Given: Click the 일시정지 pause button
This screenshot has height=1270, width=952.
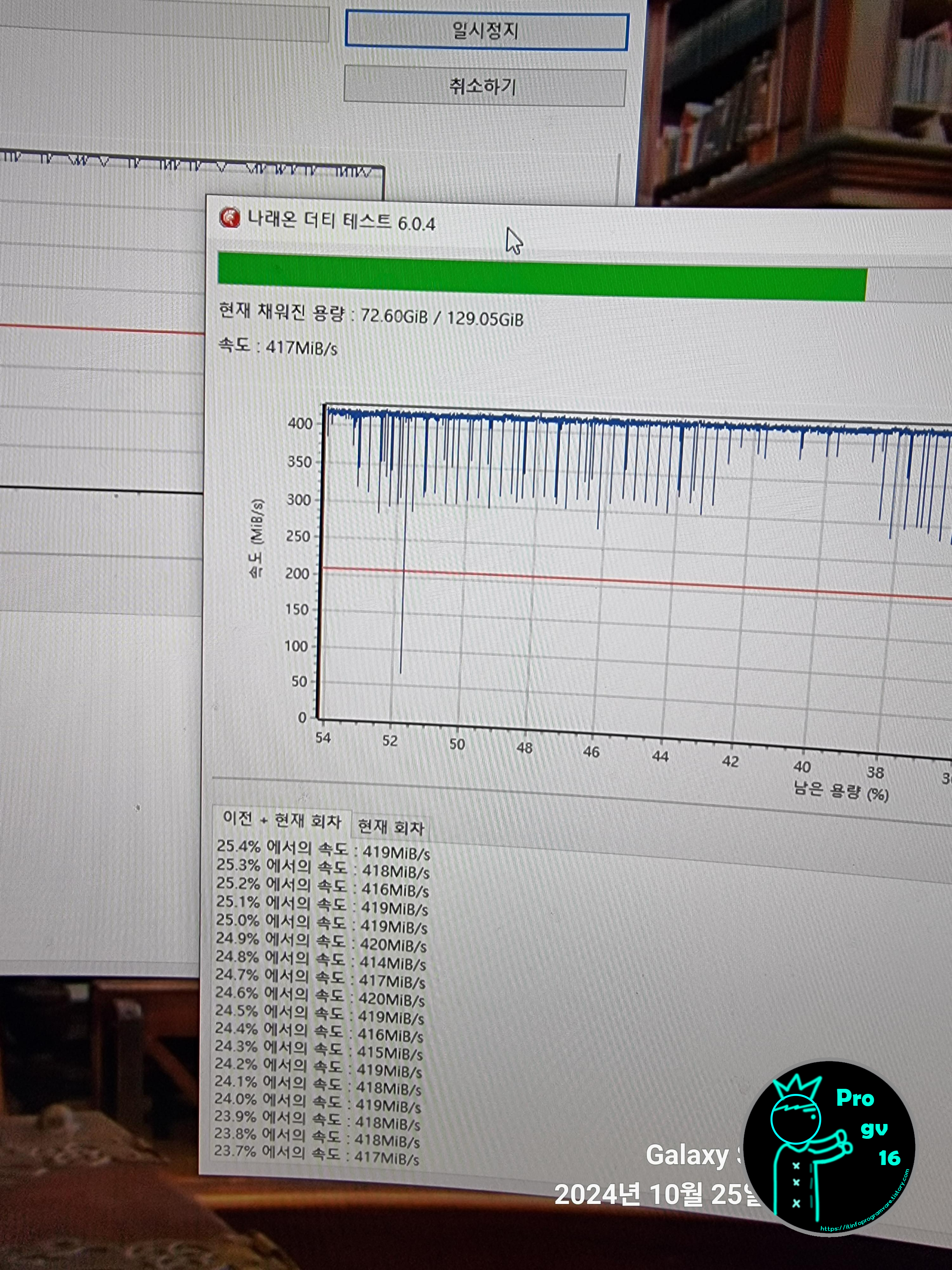Looking at the screenshot, I should point(486,30).
